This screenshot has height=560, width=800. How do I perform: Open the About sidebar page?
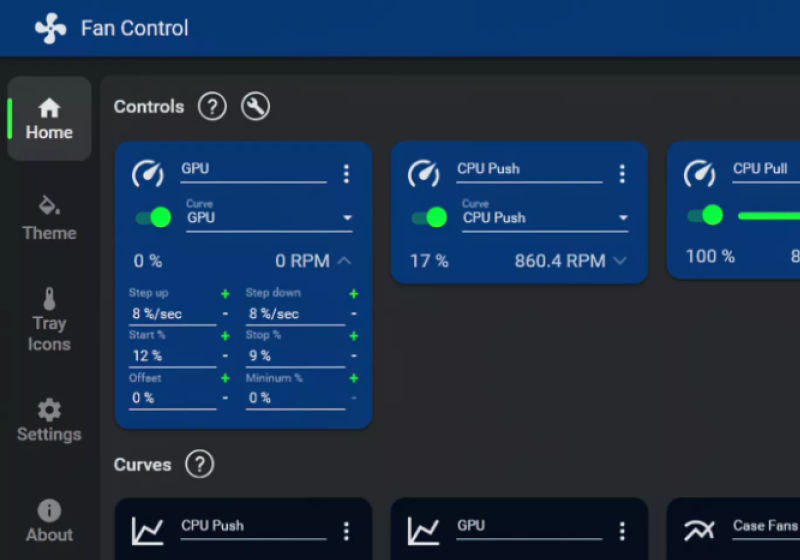tap(49, 521)
